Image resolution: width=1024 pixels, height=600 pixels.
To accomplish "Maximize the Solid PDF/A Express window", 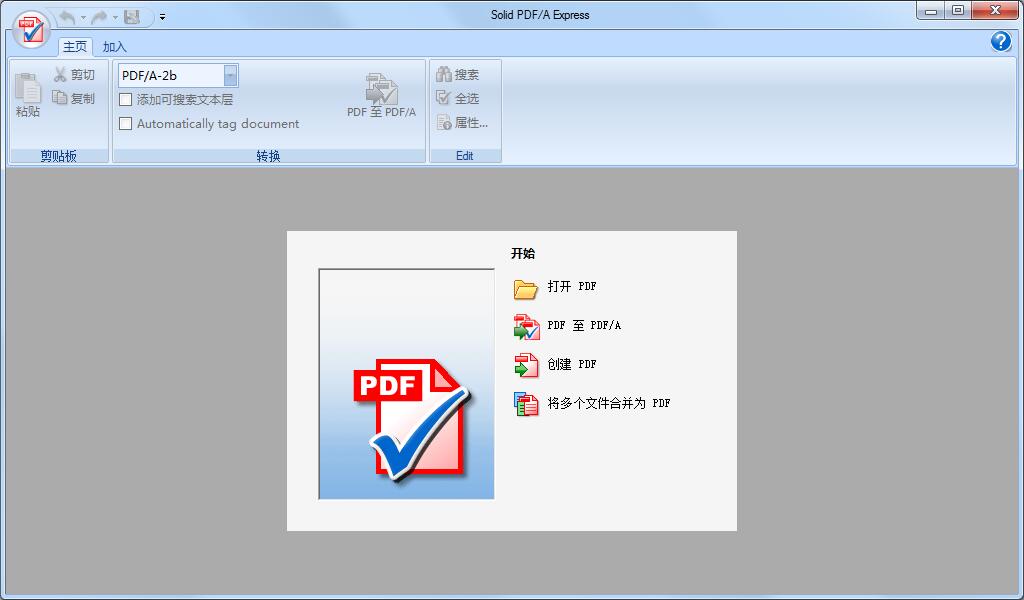I will [958, 10].
